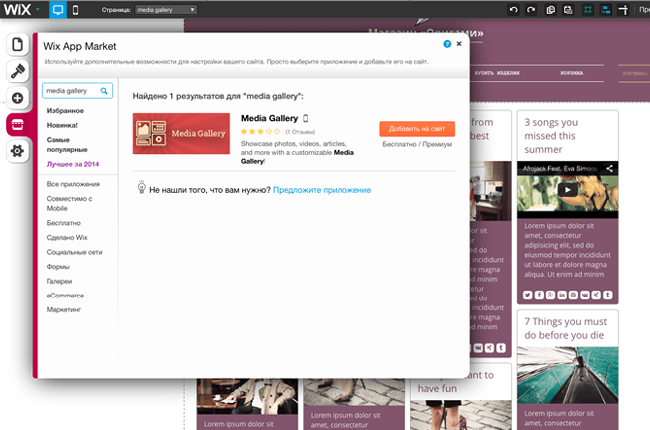This screenshot has height=430, width=650.
Task: Open the App Market sidebar icon
Action: [x=17, y=124]
